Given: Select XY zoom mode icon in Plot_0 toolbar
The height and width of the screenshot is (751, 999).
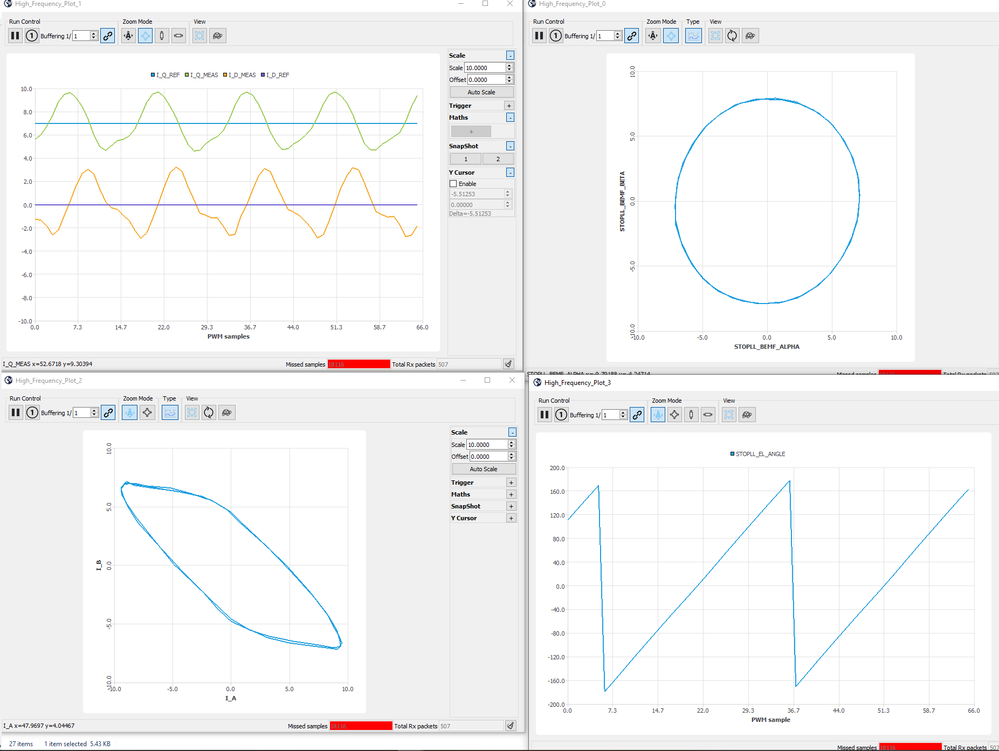Looking at the screenshot, I should pos(670,36).
